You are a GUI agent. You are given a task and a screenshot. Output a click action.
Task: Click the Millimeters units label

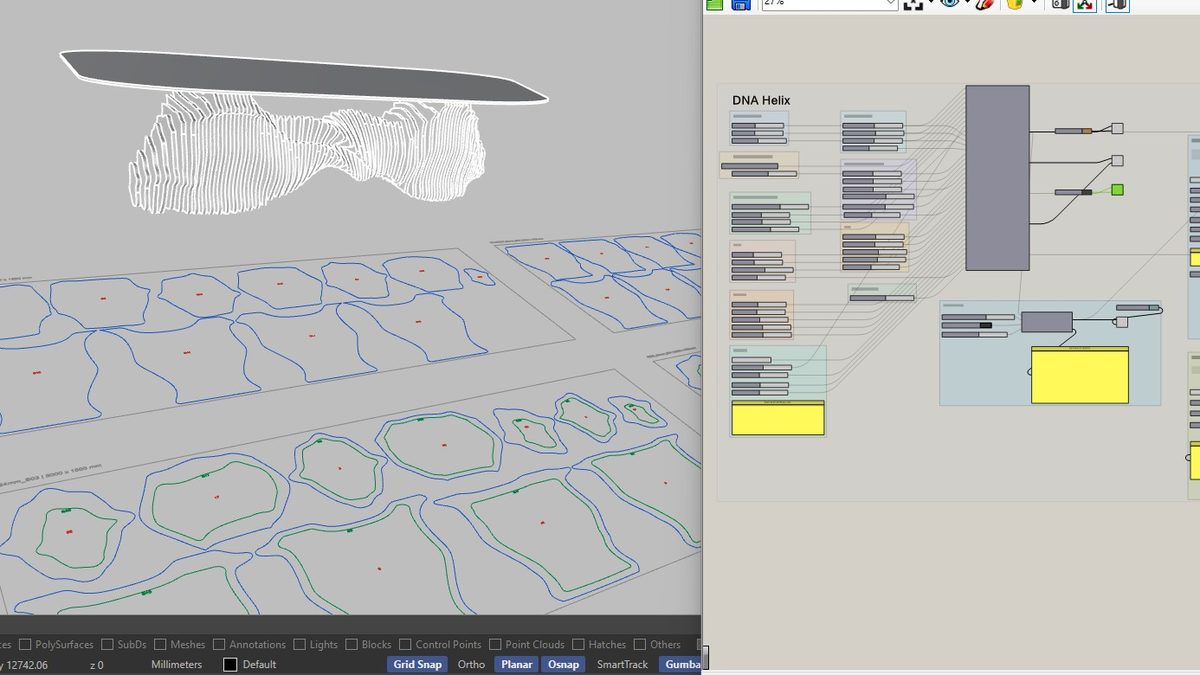click(x=176, y=664)
